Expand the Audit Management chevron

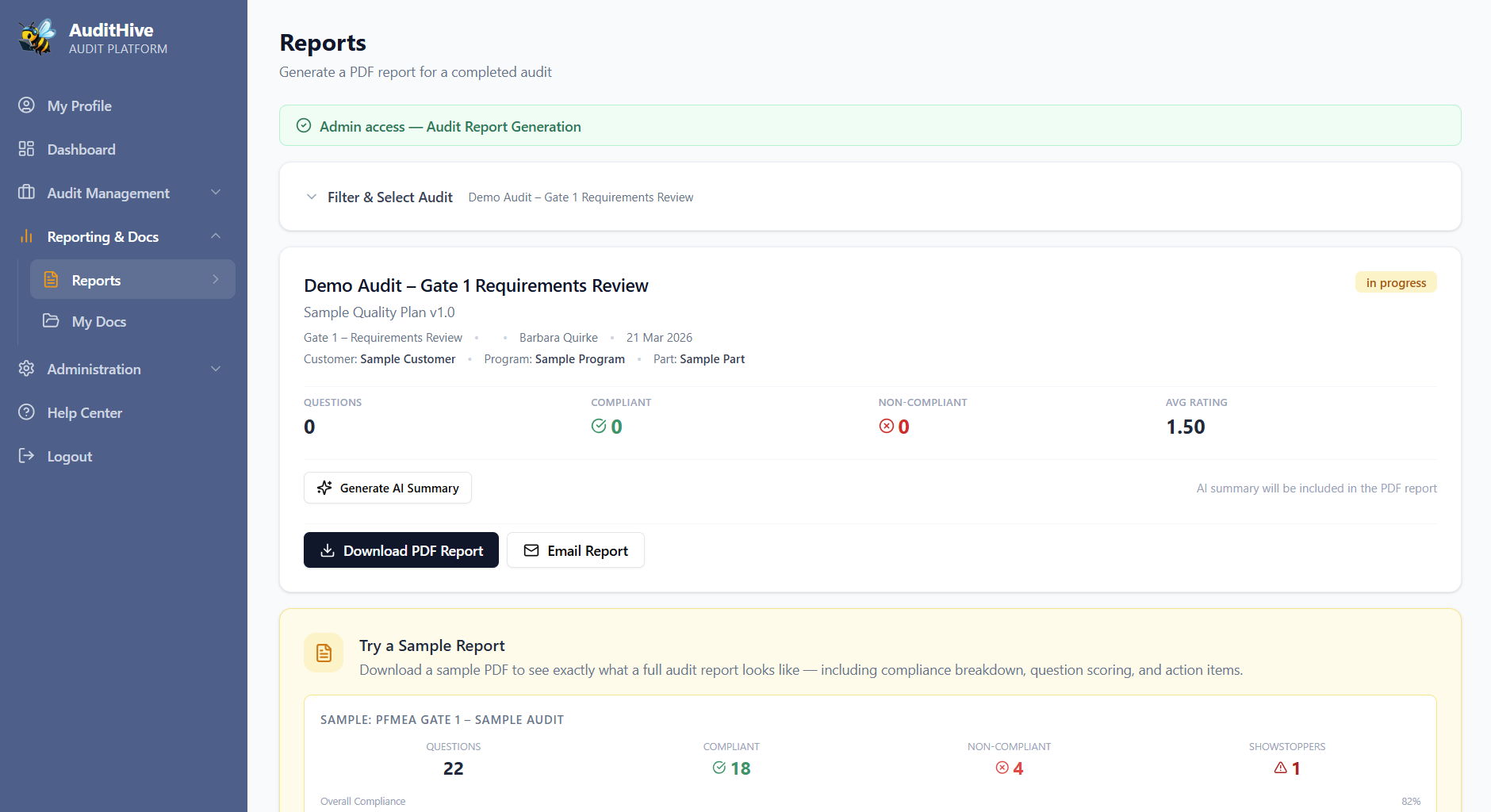click(216, 193)
